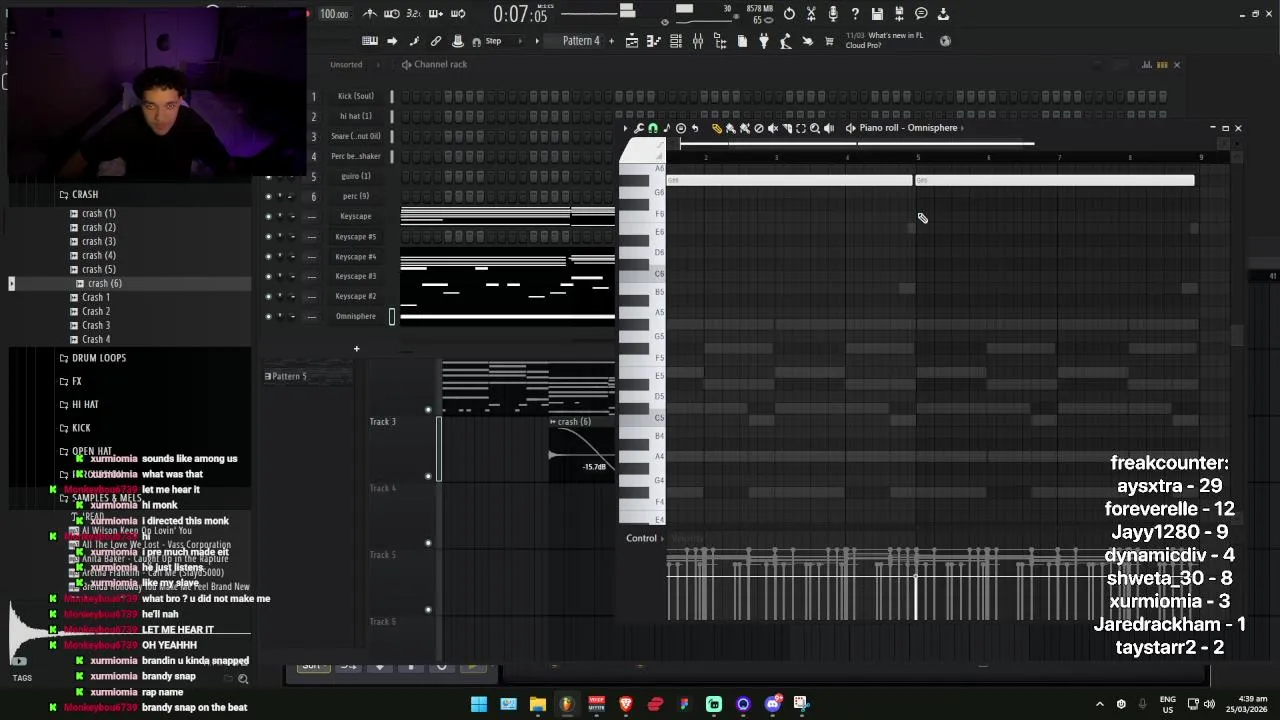Select crash (6) sample in browser
Image resolution: width=1280 pixels, height=720 pixels.
[104, 283]
